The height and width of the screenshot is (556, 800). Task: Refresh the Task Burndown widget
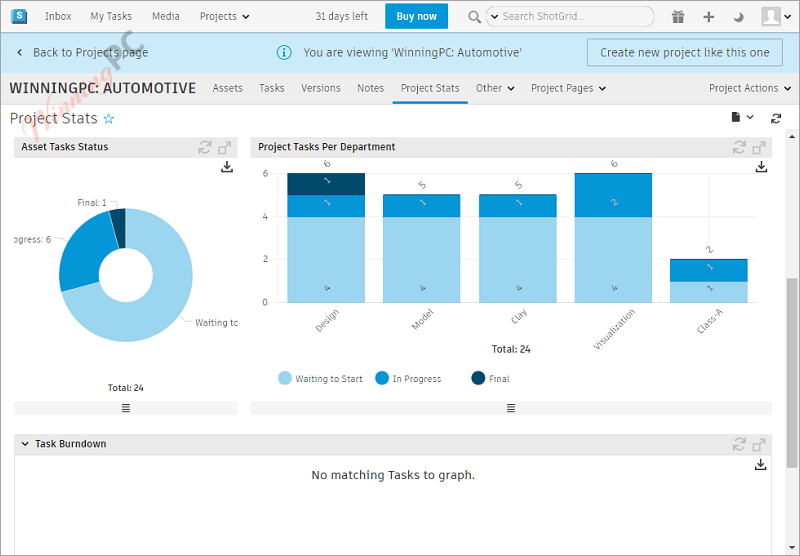[739, 444]
